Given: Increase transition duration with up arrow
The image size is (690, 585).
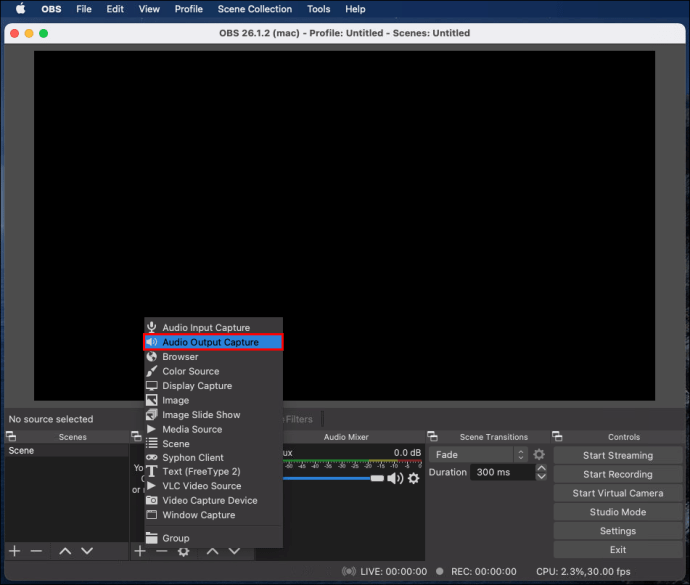Looking at the screenshot, I should point(542,468).
